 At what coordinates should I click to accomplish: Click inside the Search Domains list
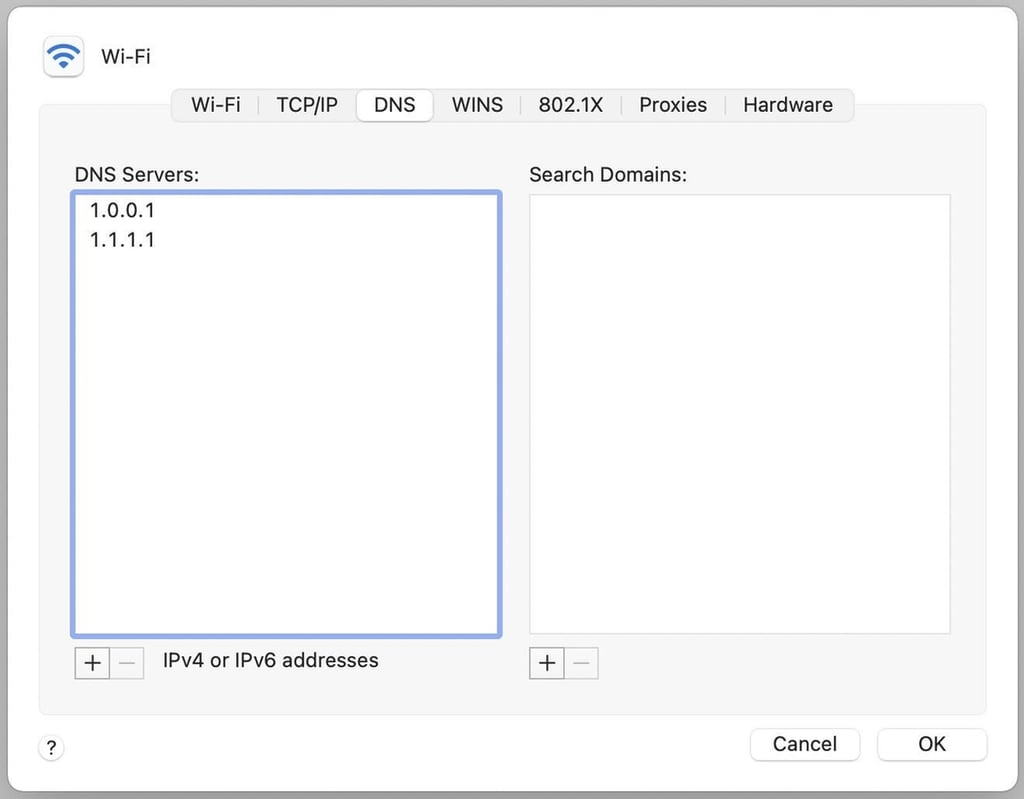pos(739,414)
